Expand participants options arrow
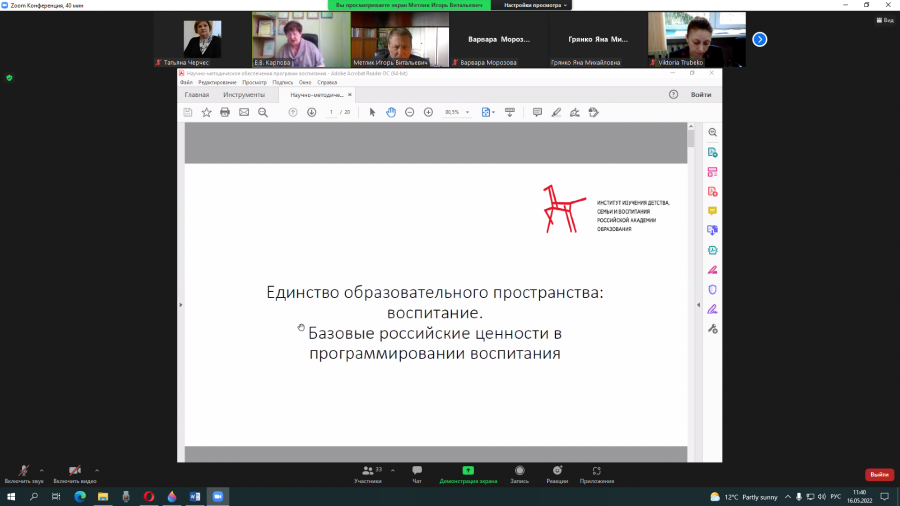Screen dimensions: 900x506 pyautogui.click(x=393, y=470)
